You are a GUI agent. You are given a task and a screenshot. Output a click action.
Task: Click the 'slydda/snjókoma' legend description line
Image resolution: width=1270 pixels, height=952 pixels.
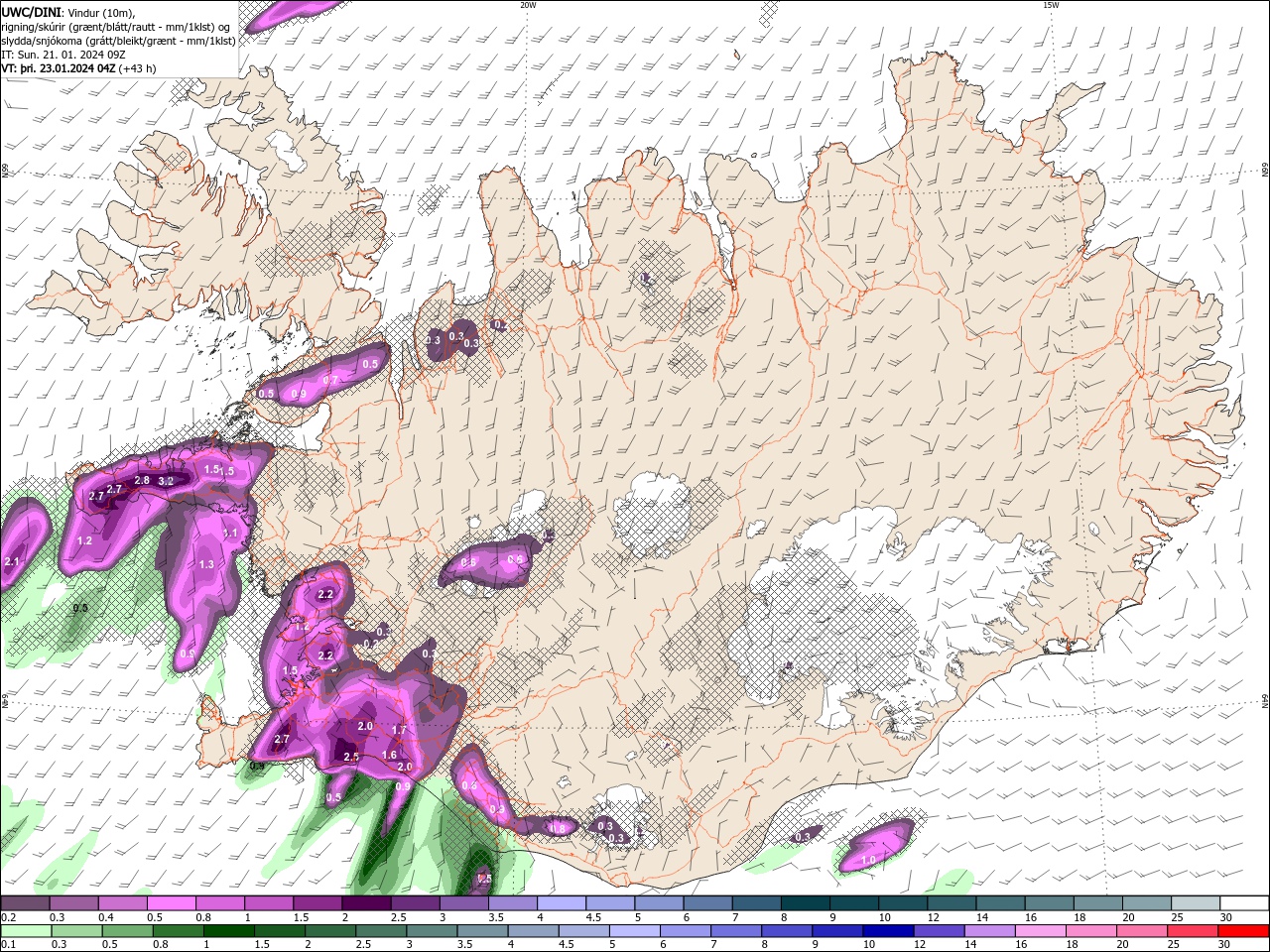[x=118, y=40]
